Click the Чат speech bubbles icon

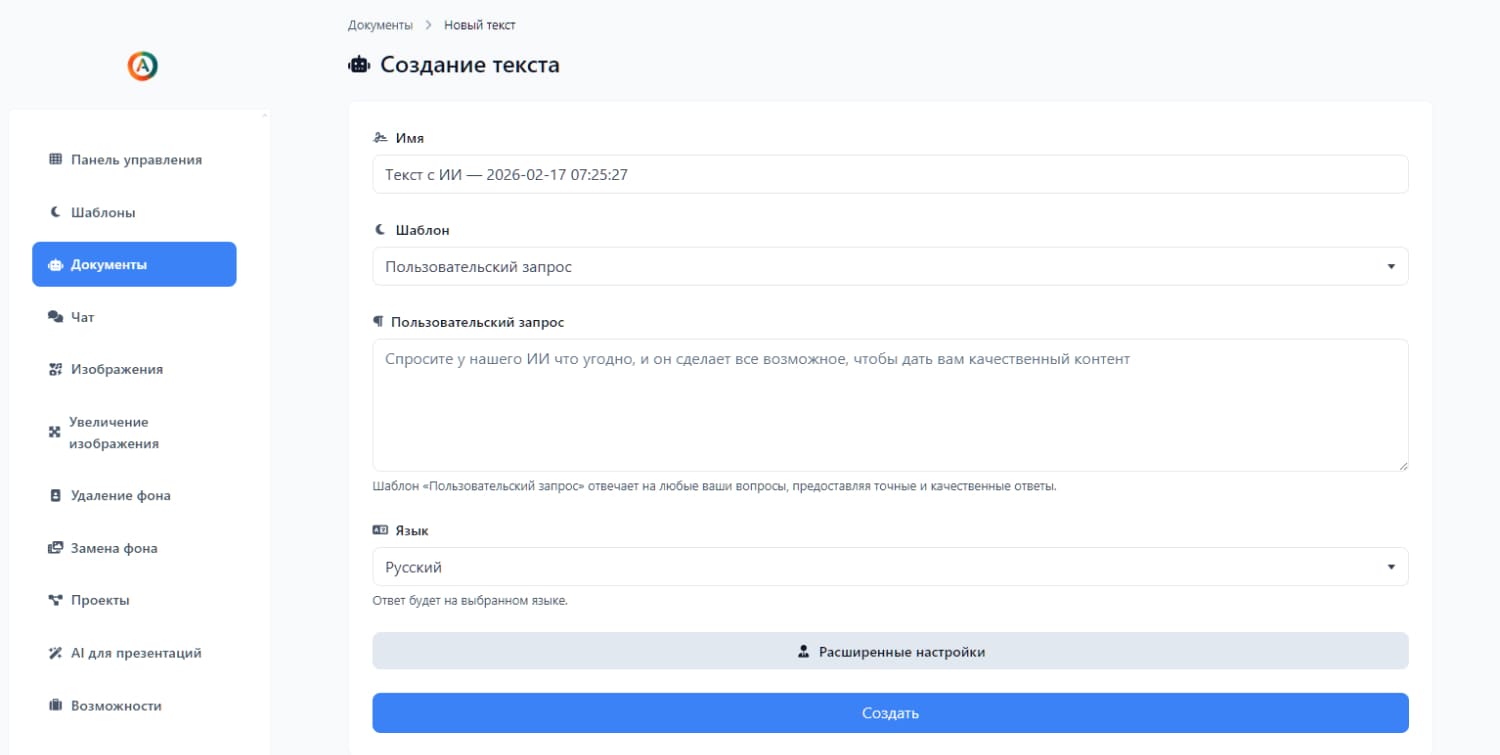click(x=56, y=317)
